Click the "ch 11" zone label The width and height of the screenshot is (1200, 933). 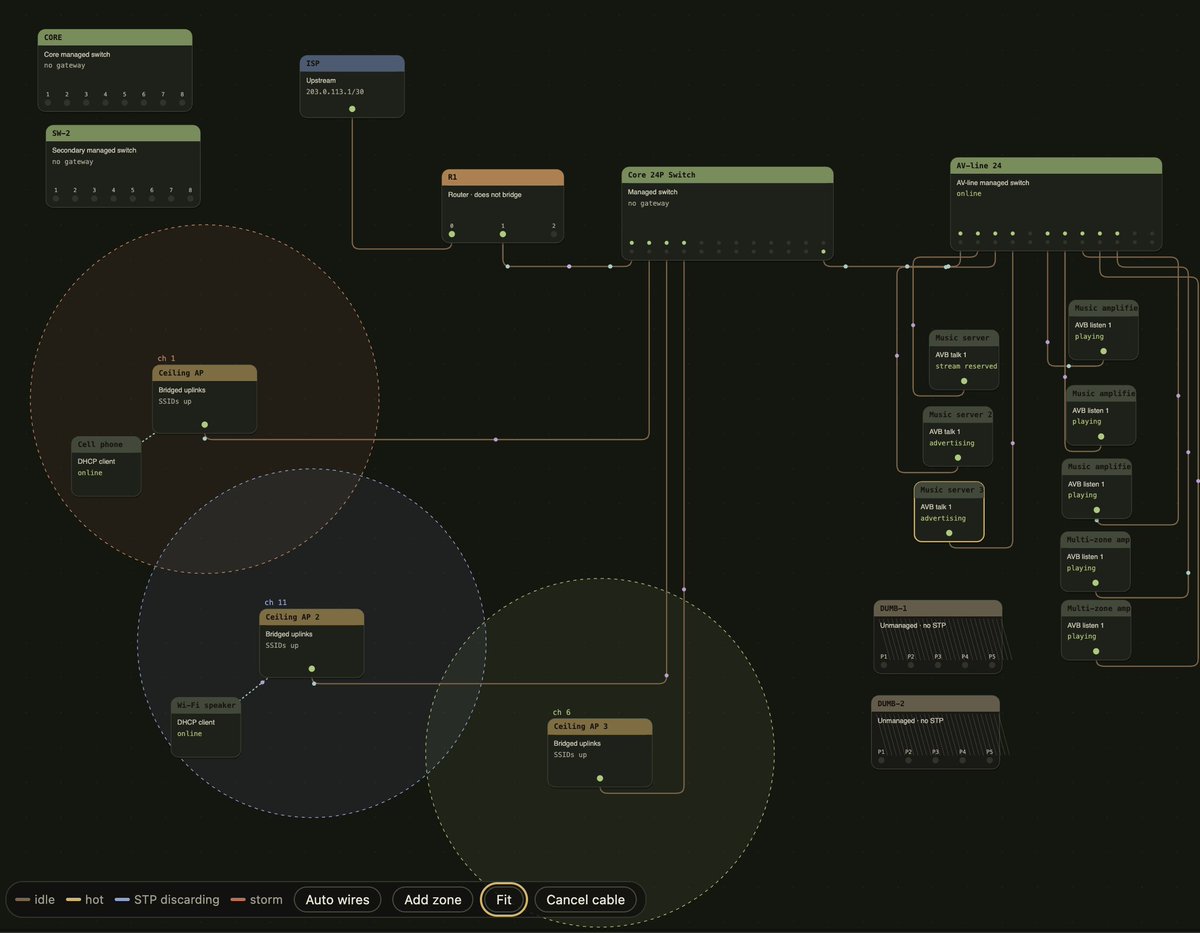pos(275,603)
